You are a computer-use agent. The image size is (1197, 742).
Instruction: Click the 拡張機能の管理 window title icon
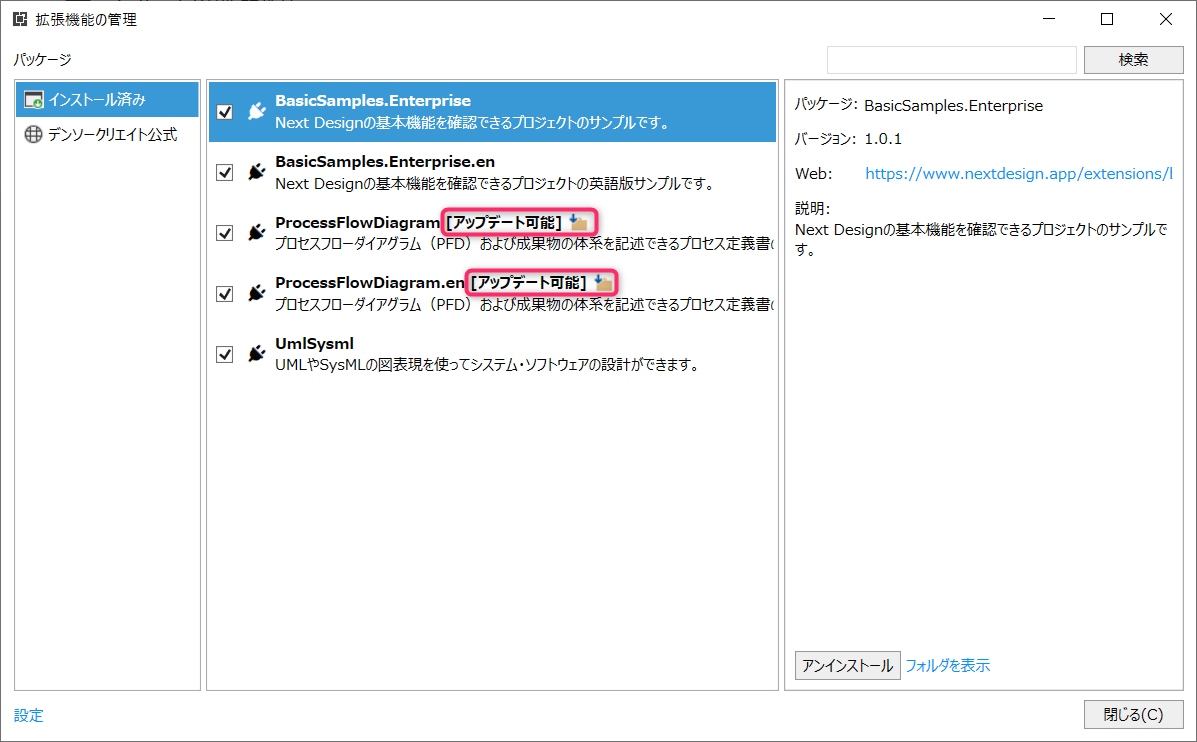click(x=20, y=19)
